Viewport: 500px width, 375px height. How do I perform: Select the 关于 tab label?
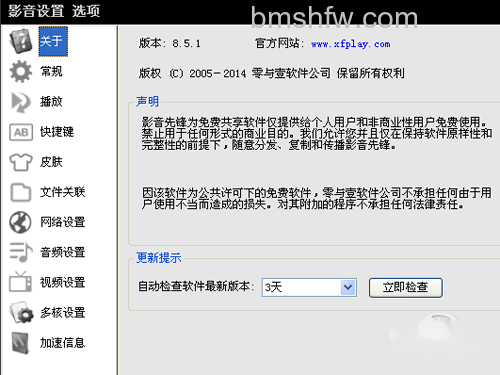[x=53, y=41]
